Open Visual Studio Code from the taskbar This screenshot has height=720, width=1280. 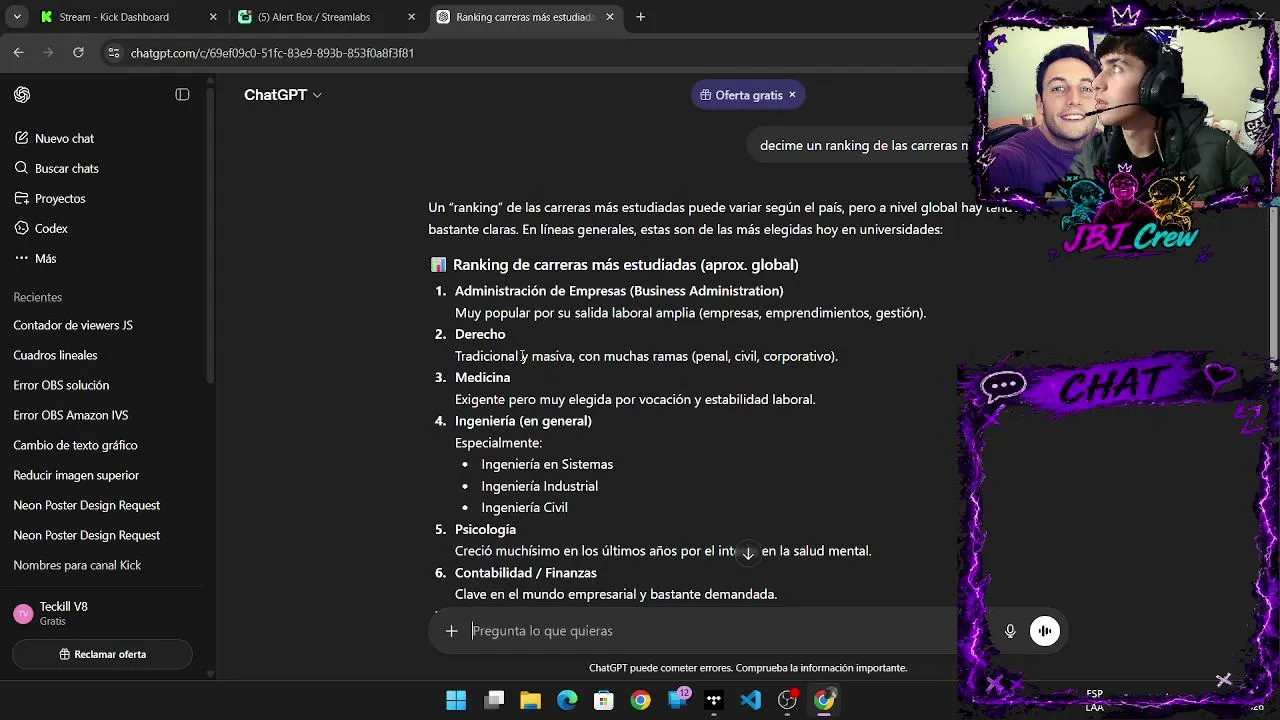point(750,700)
